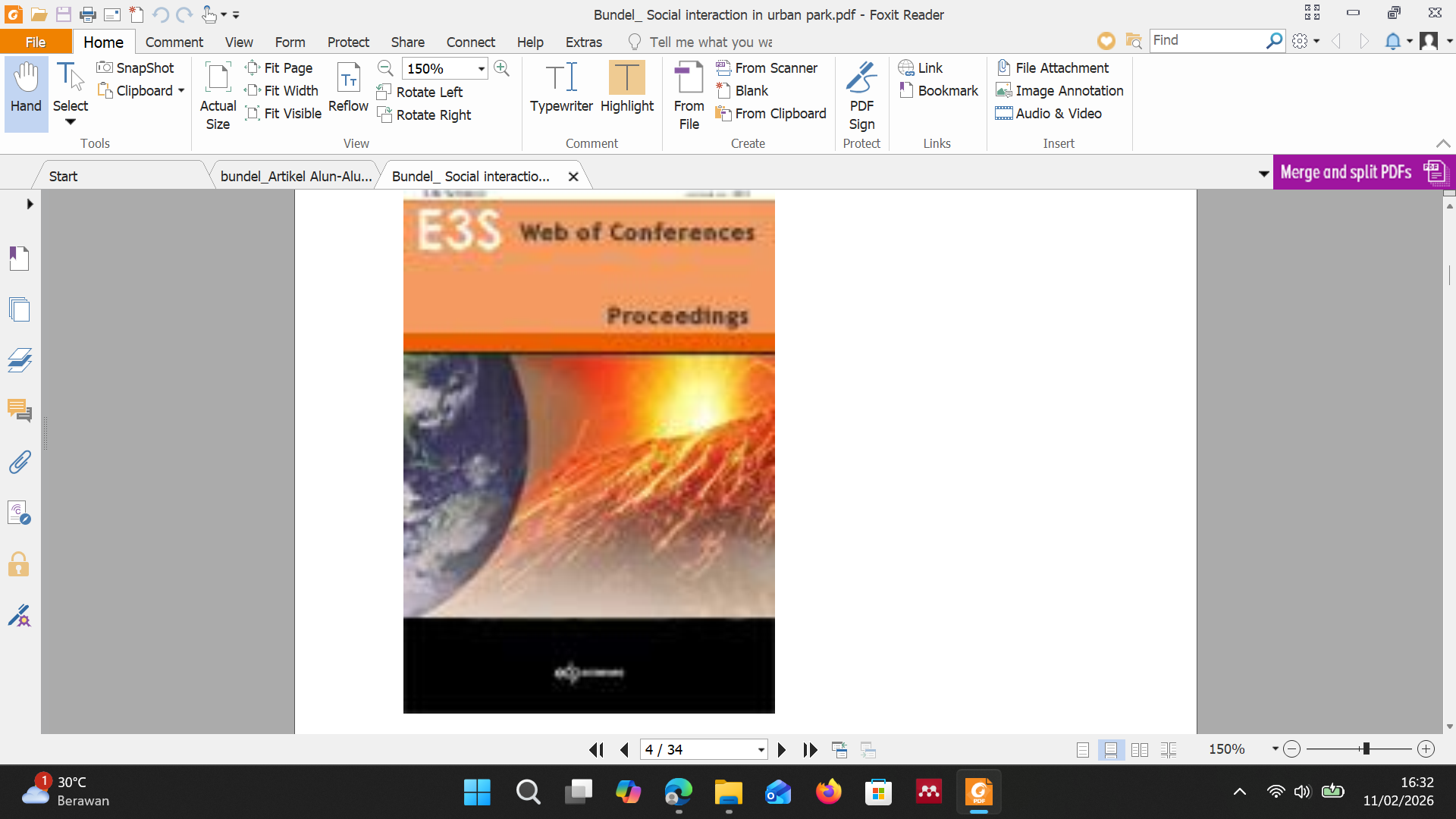Expand the Clipboard dropdown arrow

coord(181,90)
